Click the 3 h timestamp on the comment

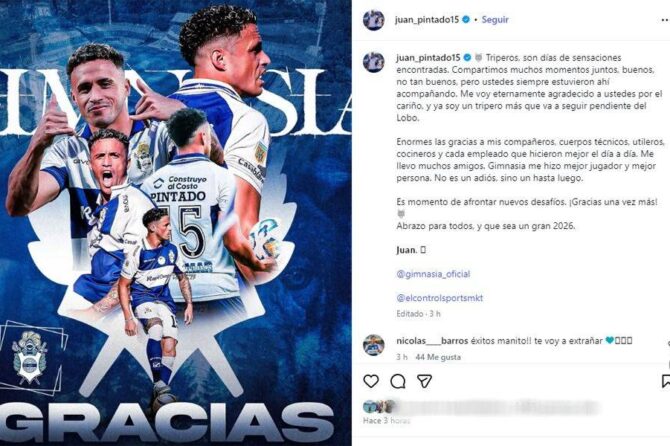402,357
